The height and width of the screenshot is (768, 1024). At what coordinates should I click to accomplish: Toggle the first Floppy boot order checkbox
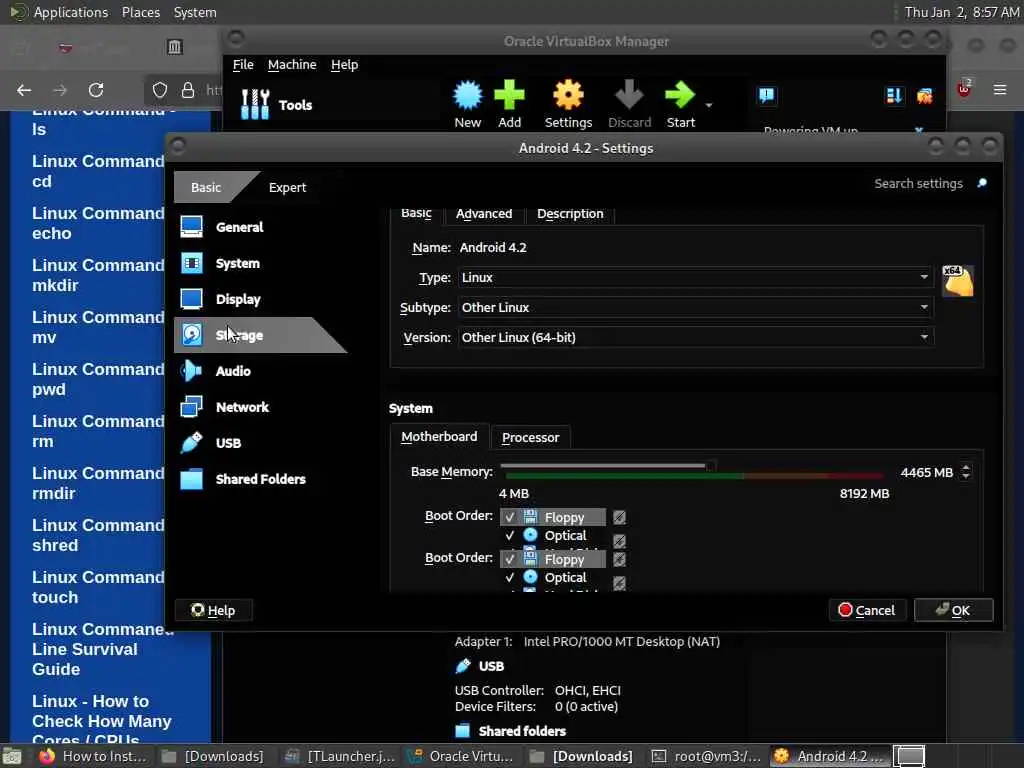pos(509,517)
